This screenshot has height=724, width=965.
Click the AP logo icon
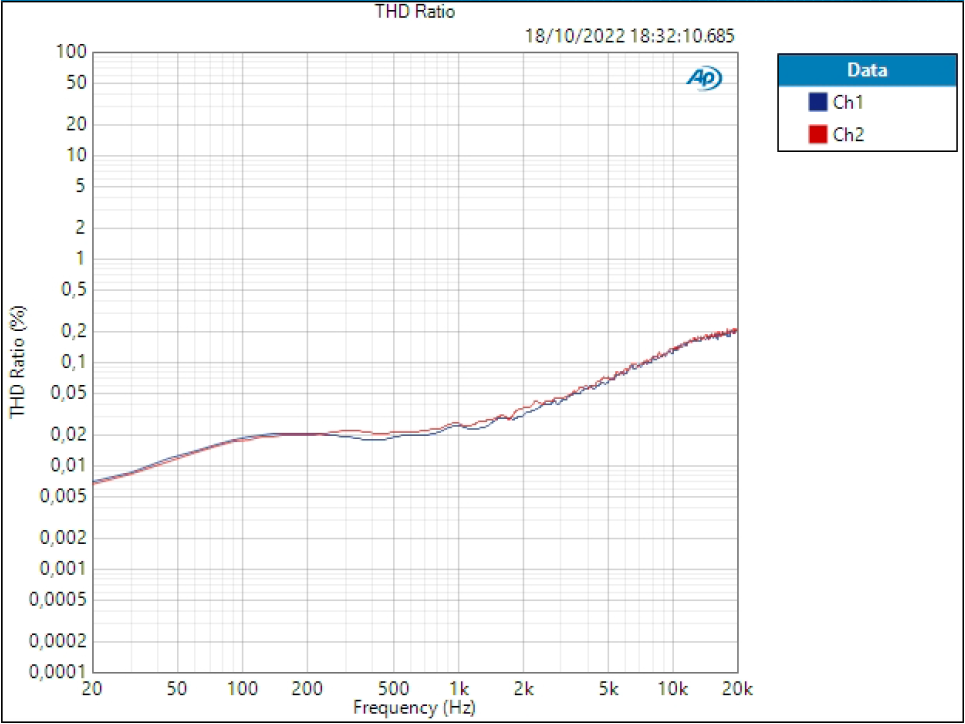pyautogui.click(x=703, y=77)
